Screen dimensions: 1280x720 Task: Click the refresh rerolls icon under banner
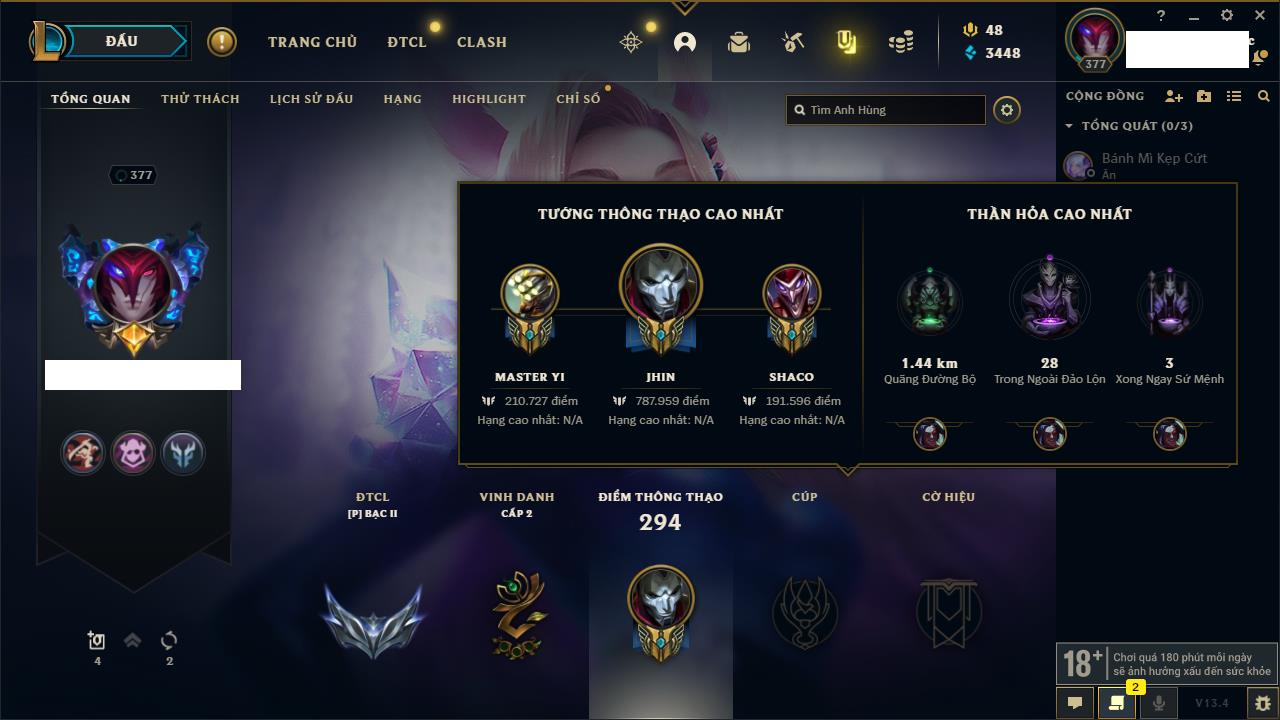point(169,640)
